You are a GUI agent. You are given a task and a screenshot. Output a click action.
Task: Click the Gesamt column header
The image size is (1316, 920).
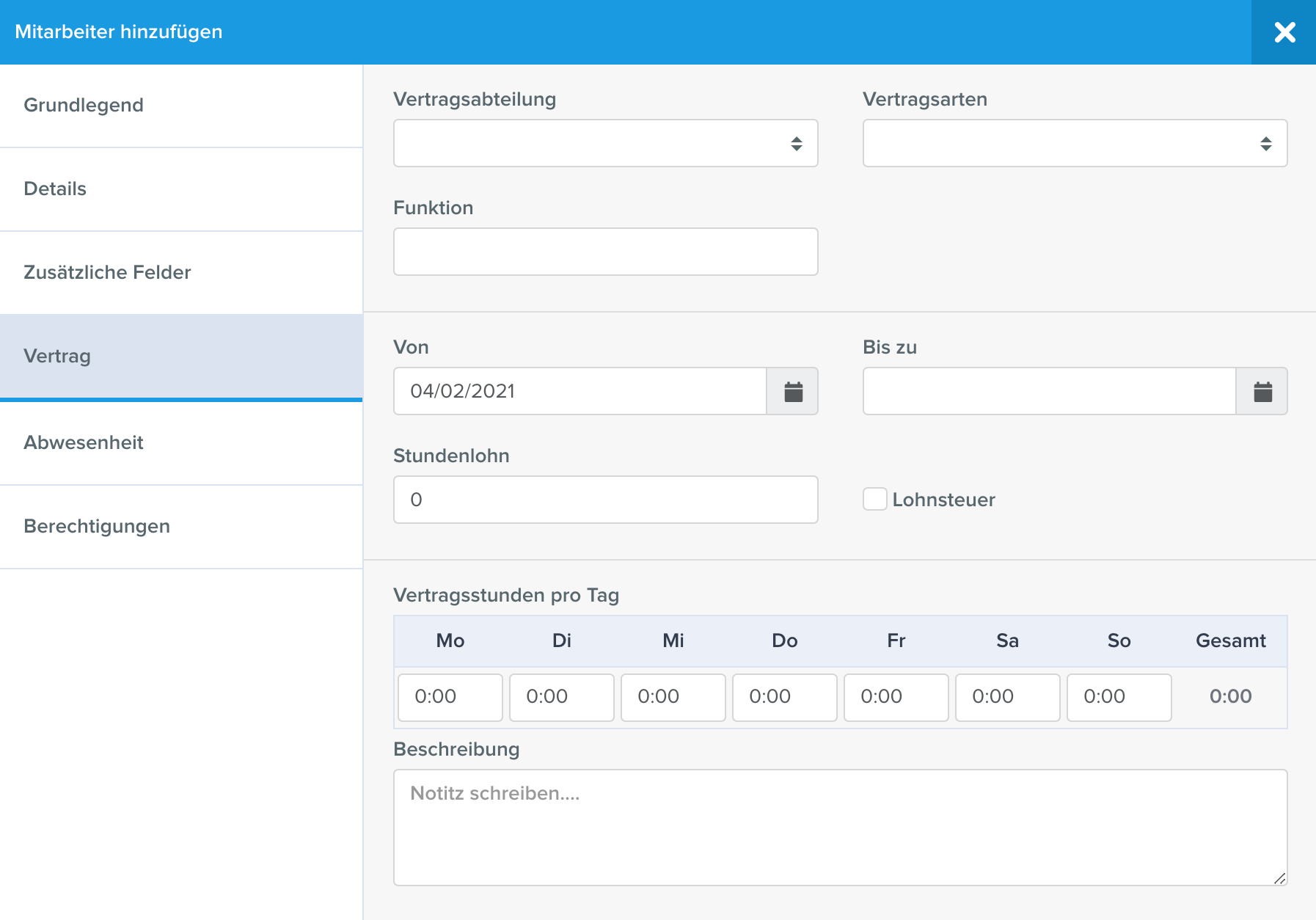(x=1231, y=640)
